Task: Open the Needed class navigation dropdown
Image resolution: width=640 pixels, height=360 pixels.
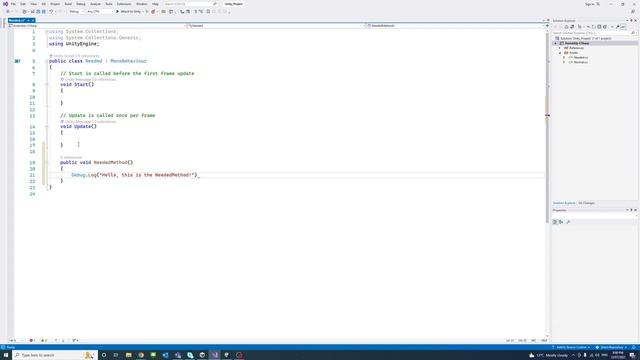Action: (275, 26)
